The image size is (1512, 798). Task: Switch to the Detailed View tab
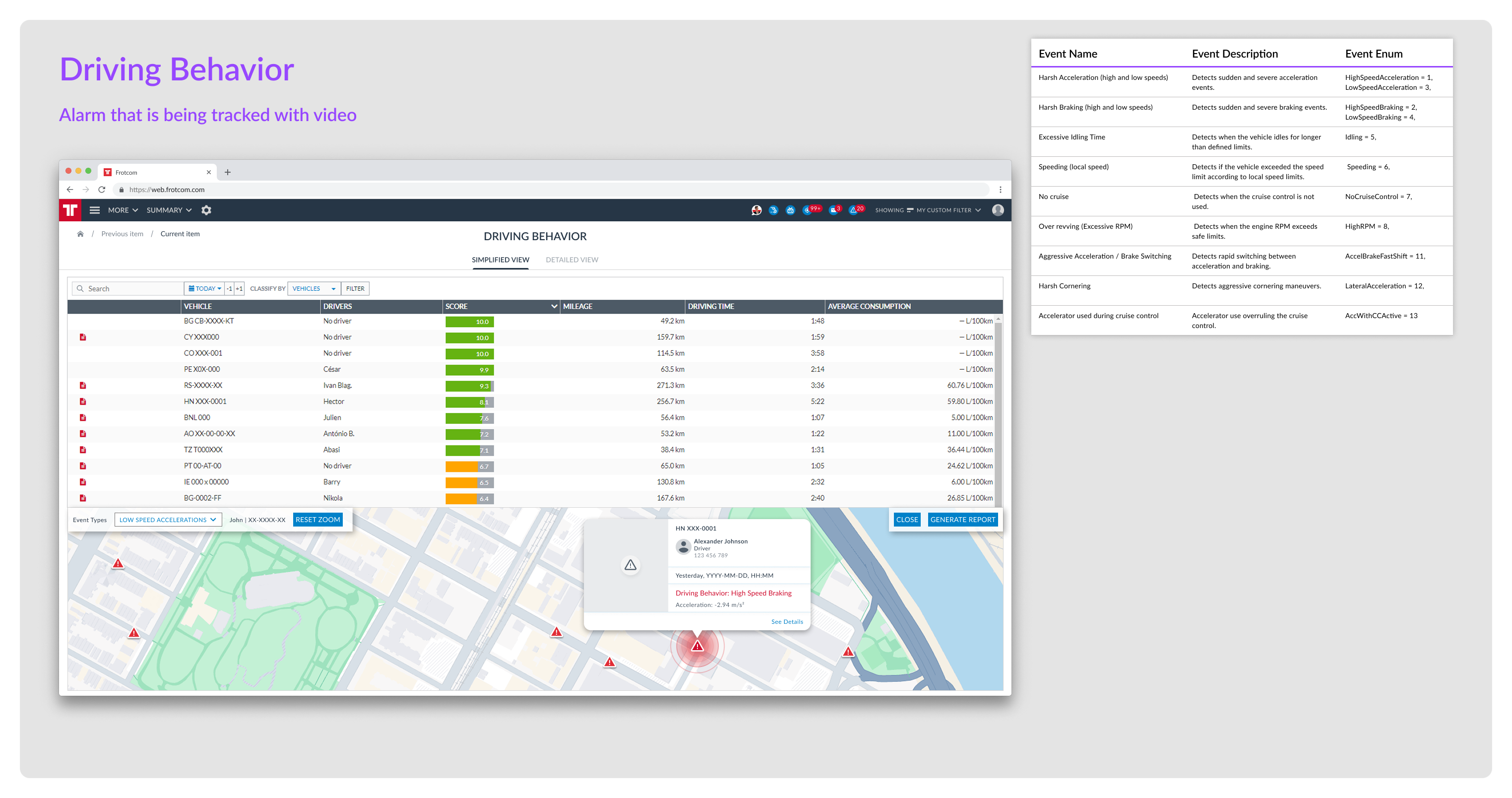(571, 260)
